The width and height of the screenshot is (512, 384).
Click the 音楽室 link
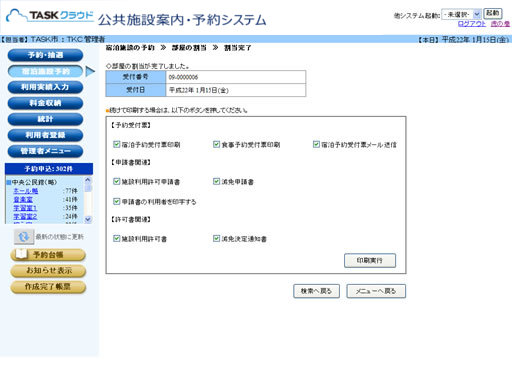(23, 199)
